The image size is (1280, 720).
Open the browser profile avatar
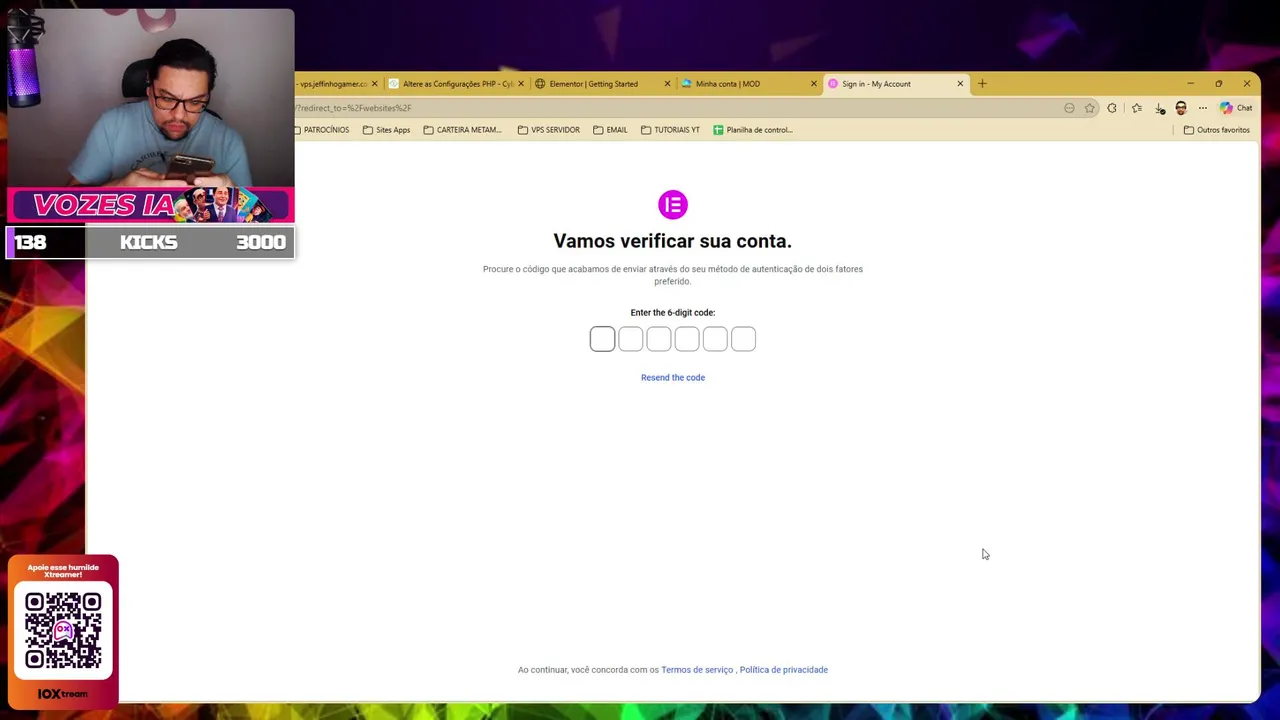tap(1181, 108)
